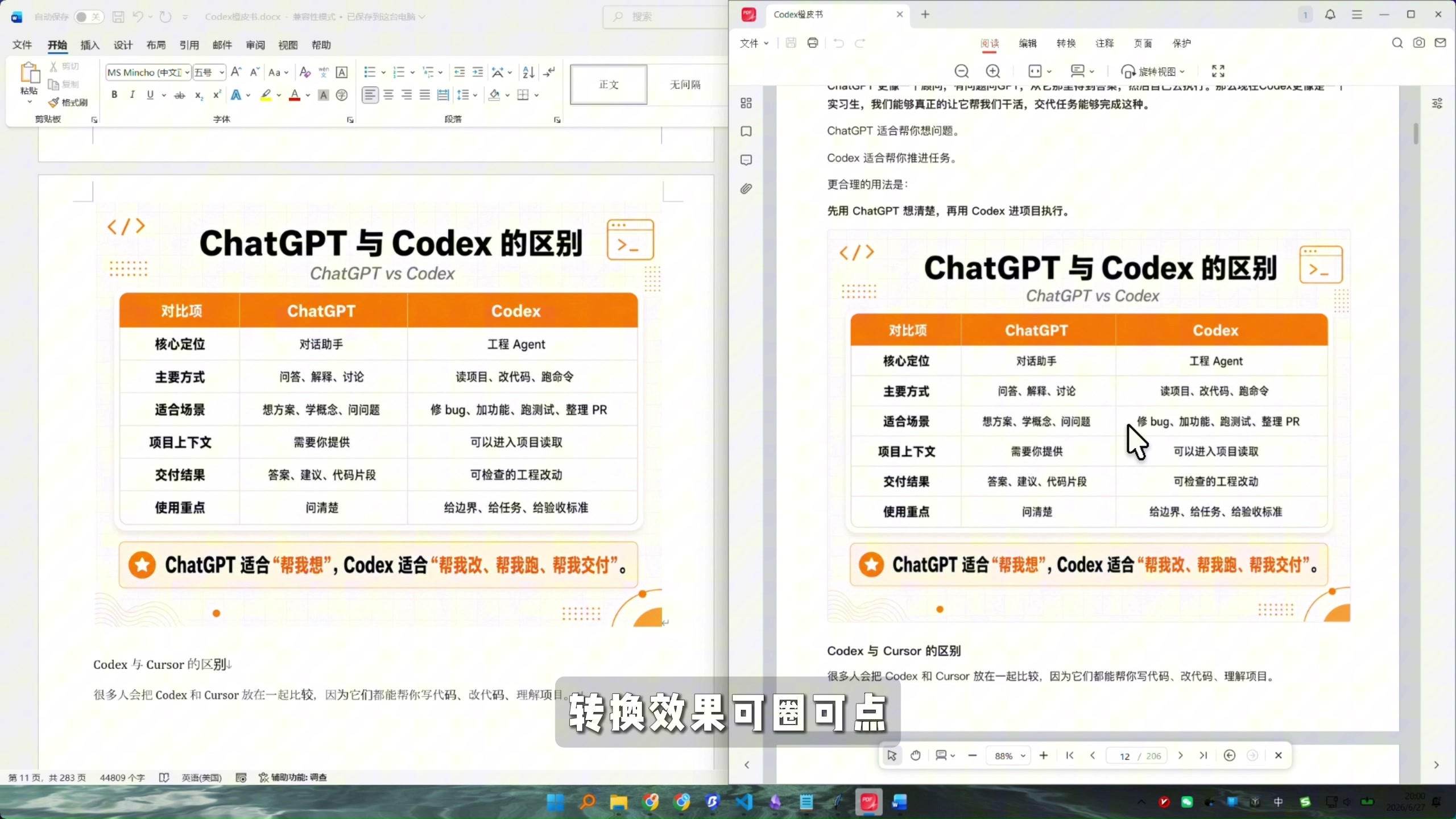This screenshot has height=819, width=1456.
Task: Click the Print icon in PDF reader
Action: click(813, 43)
